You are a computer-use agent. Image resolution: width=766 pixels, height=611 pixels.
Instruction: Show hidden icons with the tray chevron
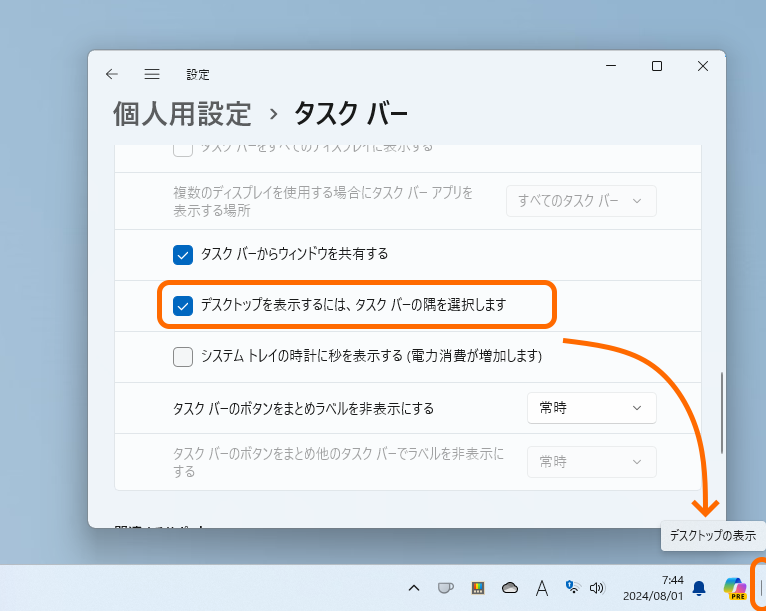click(414, 588)
